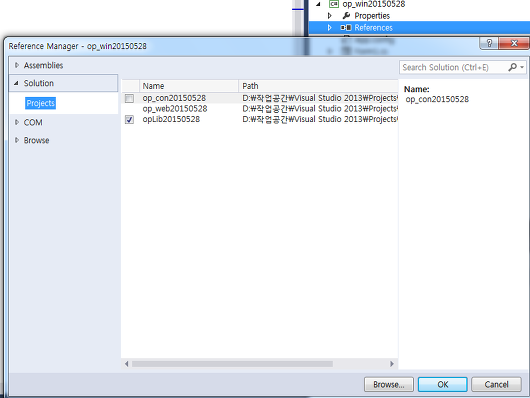
Task: Expand the Browse category
Action: 17,140
